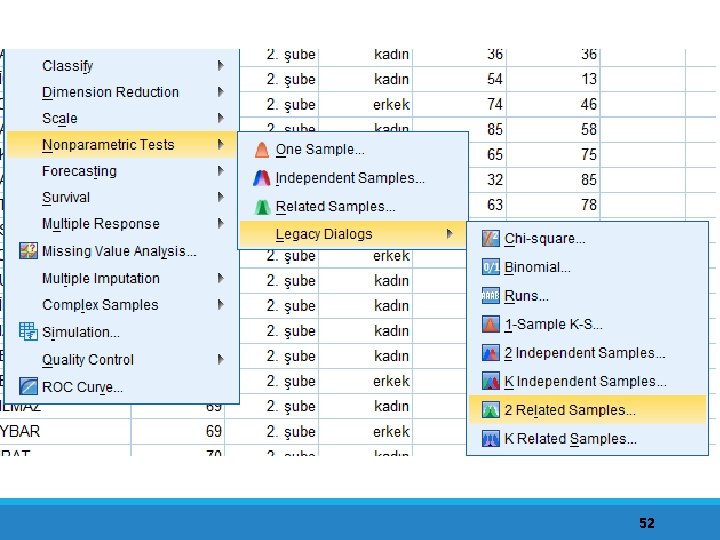The image size is (720, 540).
Task: Open the Legacy Dialogs submenu
Action: point(353,234)
